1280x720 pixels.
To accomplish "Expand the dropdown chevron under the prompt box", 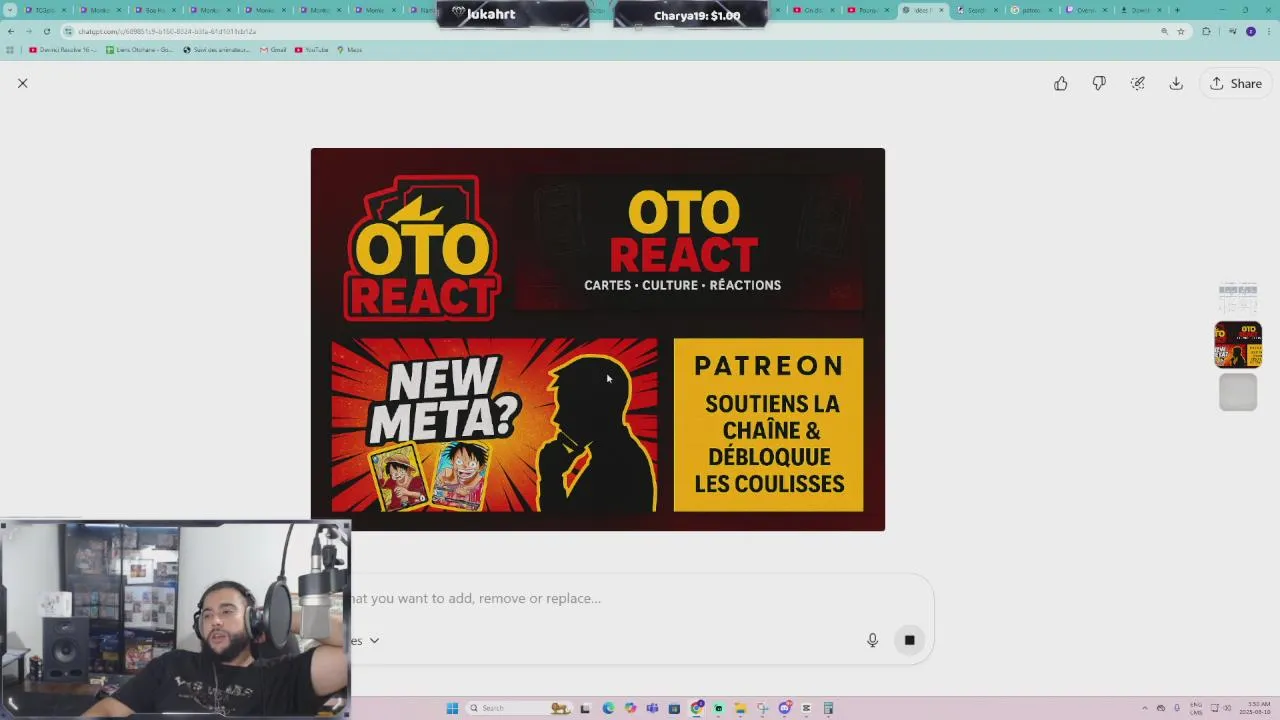I will tap(374, 640).
